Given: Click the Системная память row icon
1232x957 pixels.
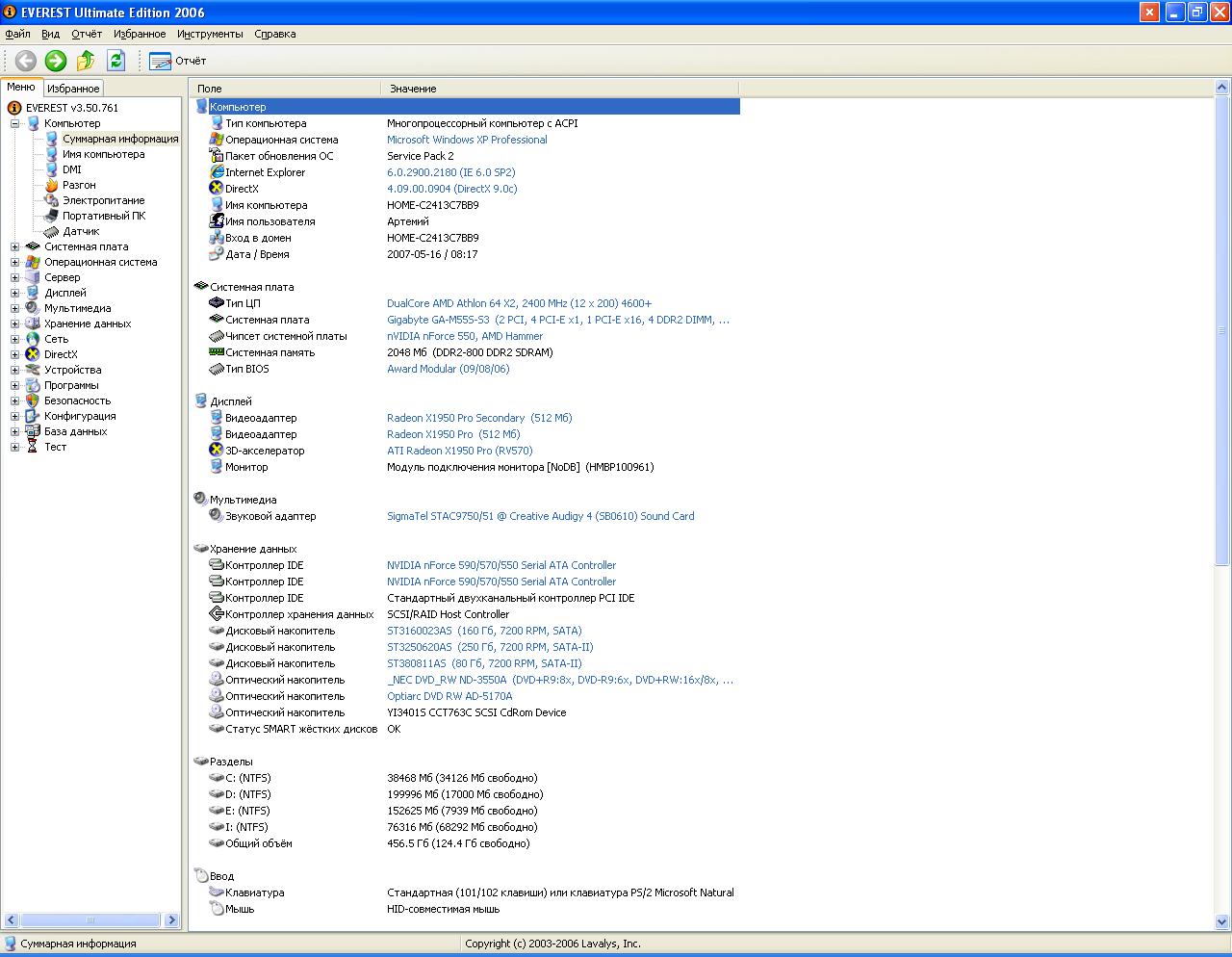Looking at the screenshot, I should 217,352.
